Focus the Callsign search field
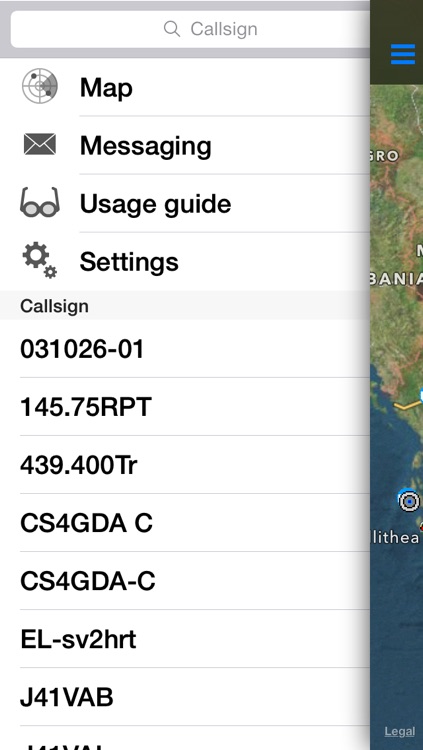Screen dimensions: 423x750 pyautogui.click(x=190, y=29)
